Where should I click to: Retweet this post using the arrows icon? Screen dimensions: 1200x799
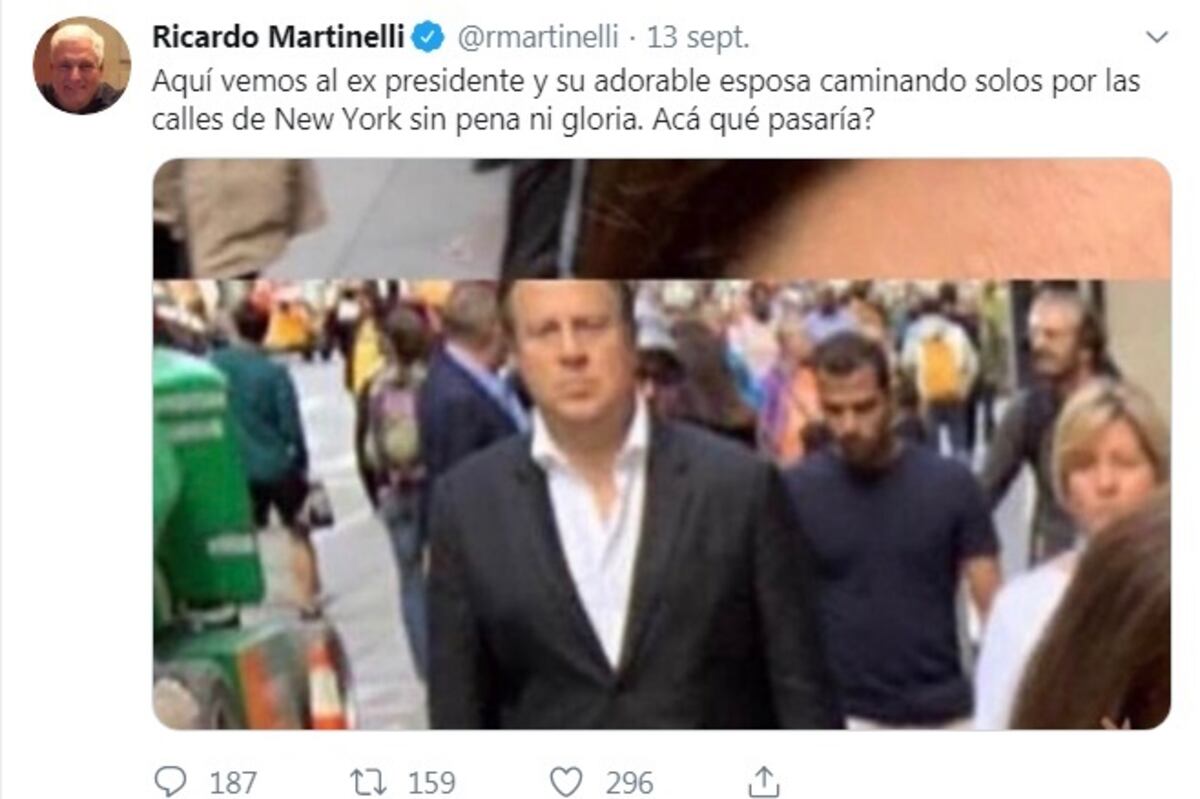point(371,781)
